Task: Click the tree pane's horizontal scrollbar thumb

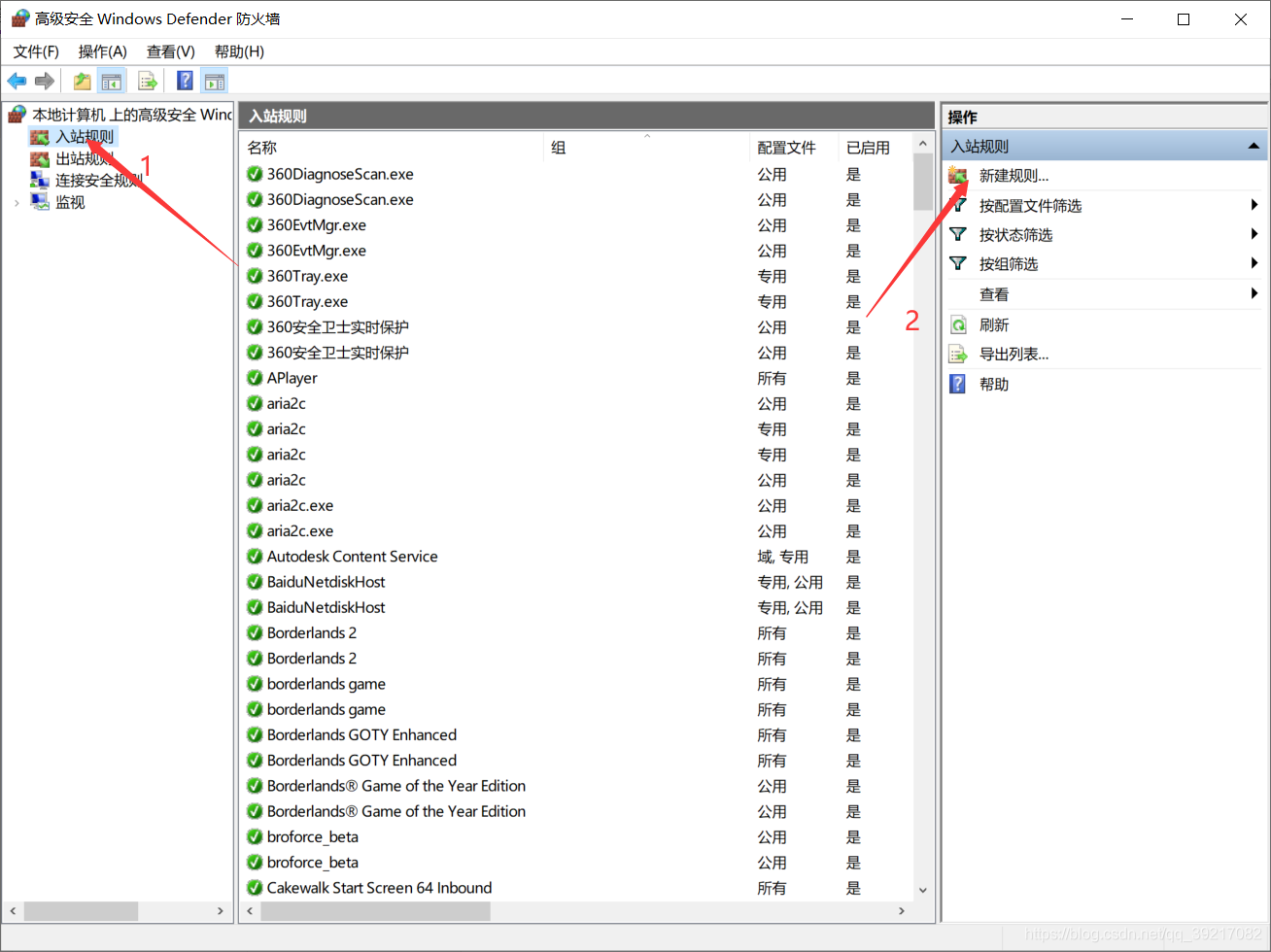Action: coord(81,911)
